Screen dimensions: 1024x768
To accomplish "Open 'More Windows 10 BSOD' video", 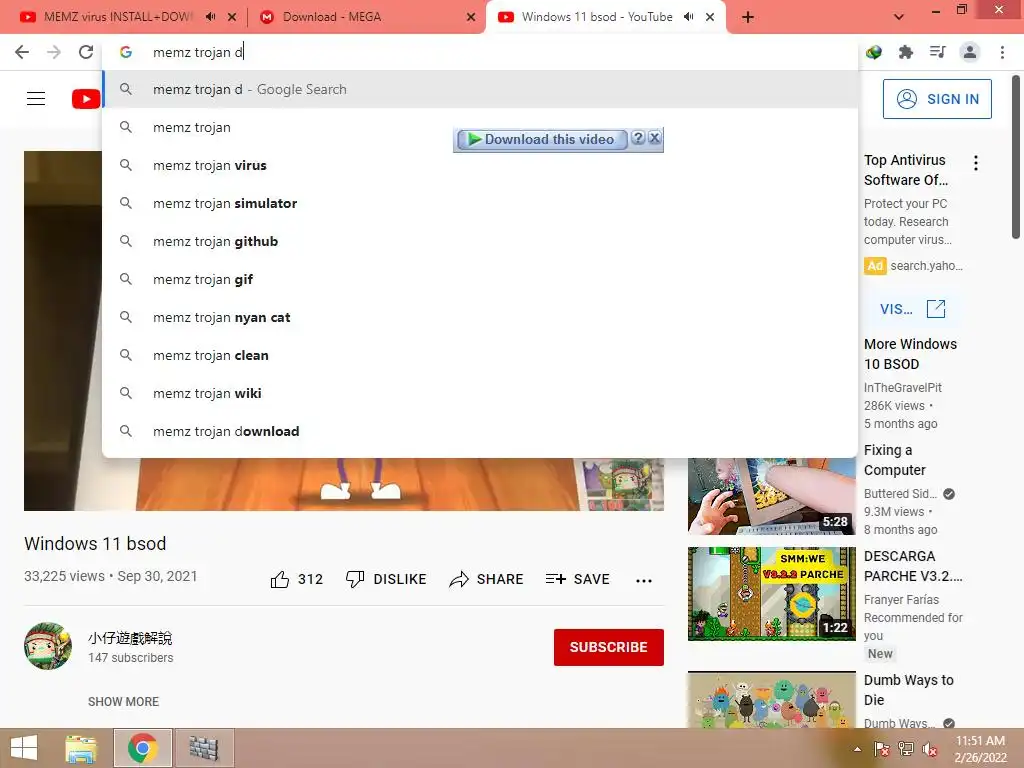I will [910, 354].
